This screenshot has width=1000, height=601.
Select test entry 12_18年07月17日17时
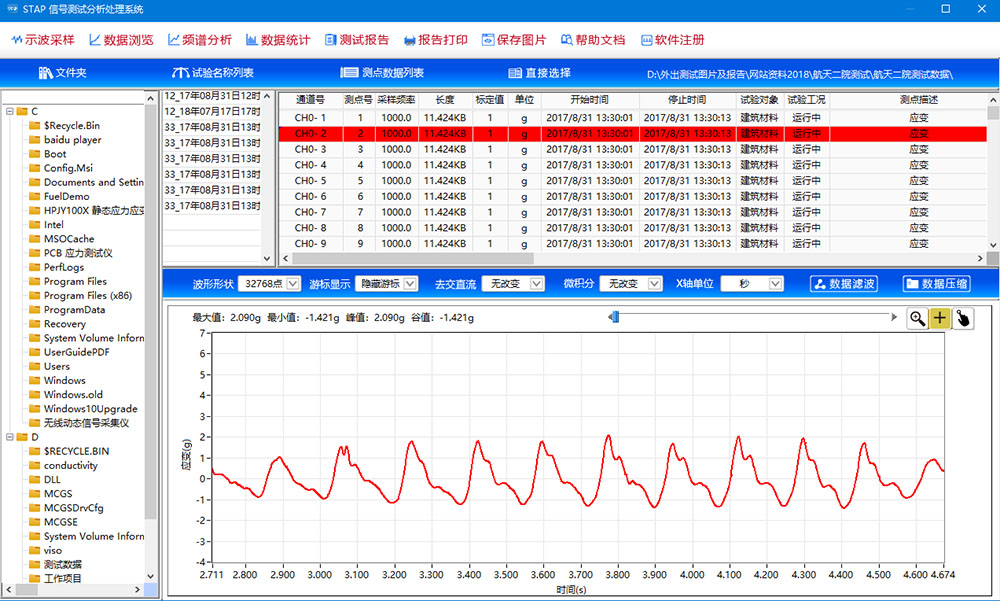(x=212, y=112)
